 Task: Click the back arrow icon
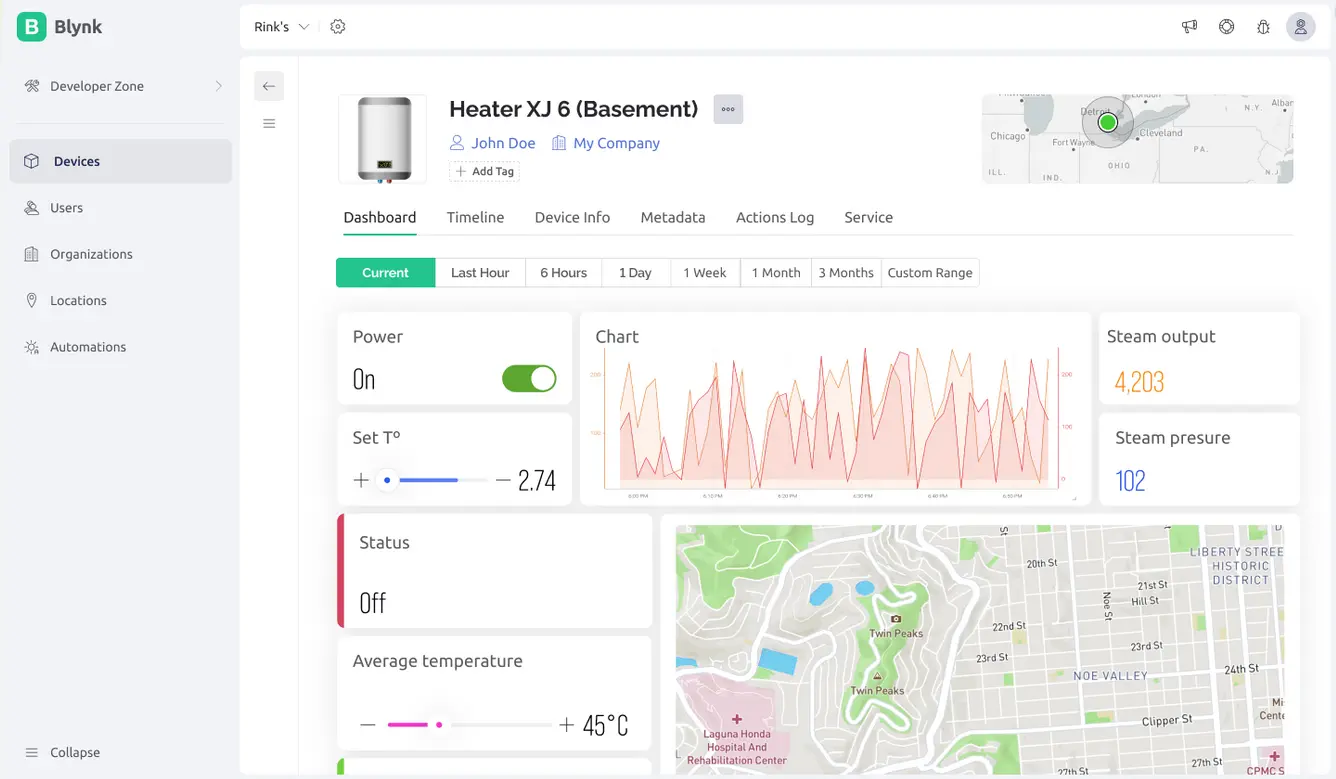(268, 86)
